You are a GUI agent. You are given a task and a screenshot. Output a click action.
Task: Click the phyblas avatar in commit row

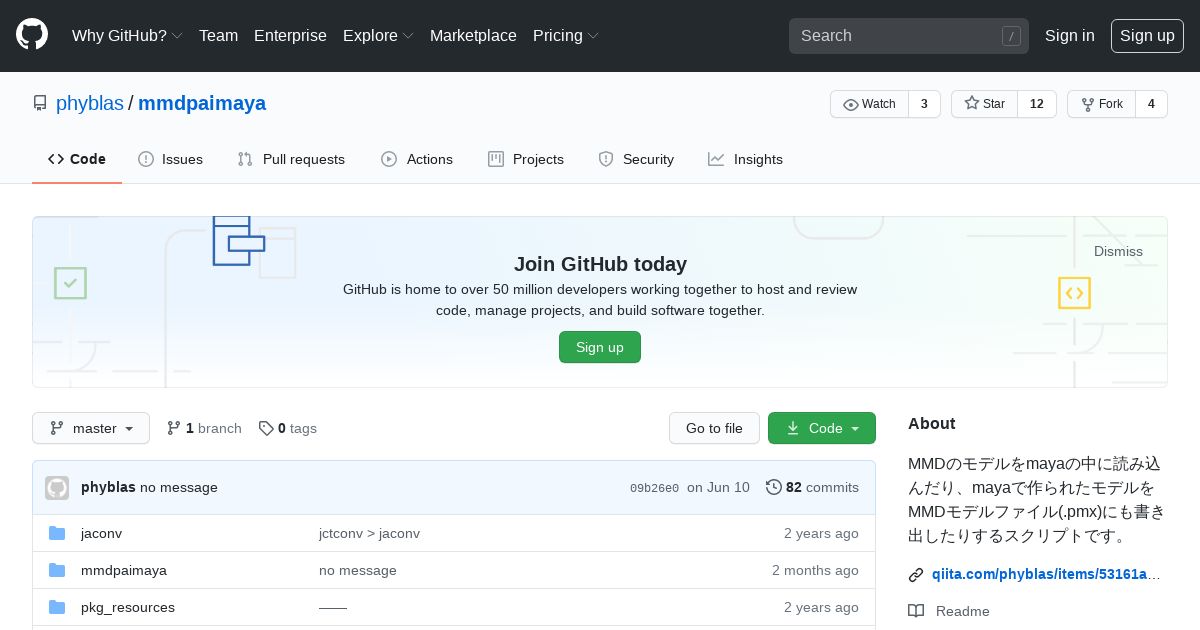(x=57, y=488)
